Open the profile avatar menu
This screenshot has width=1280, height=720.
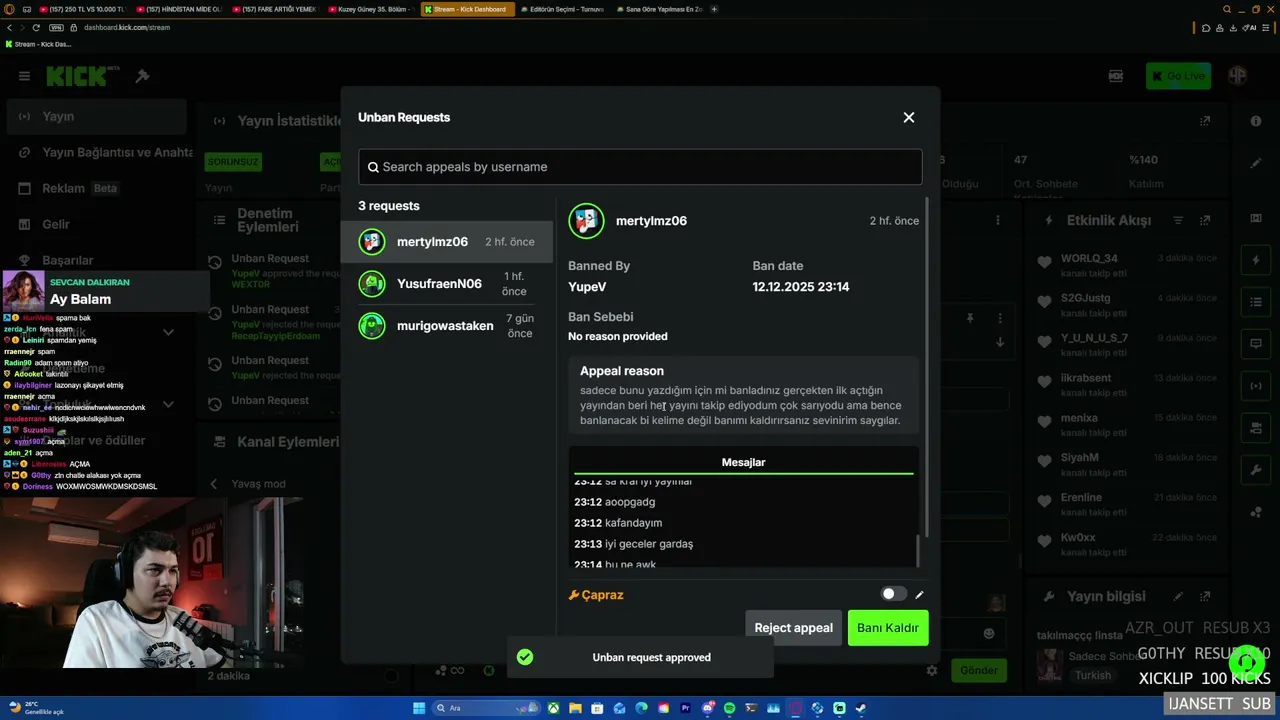click(1237, 76)
